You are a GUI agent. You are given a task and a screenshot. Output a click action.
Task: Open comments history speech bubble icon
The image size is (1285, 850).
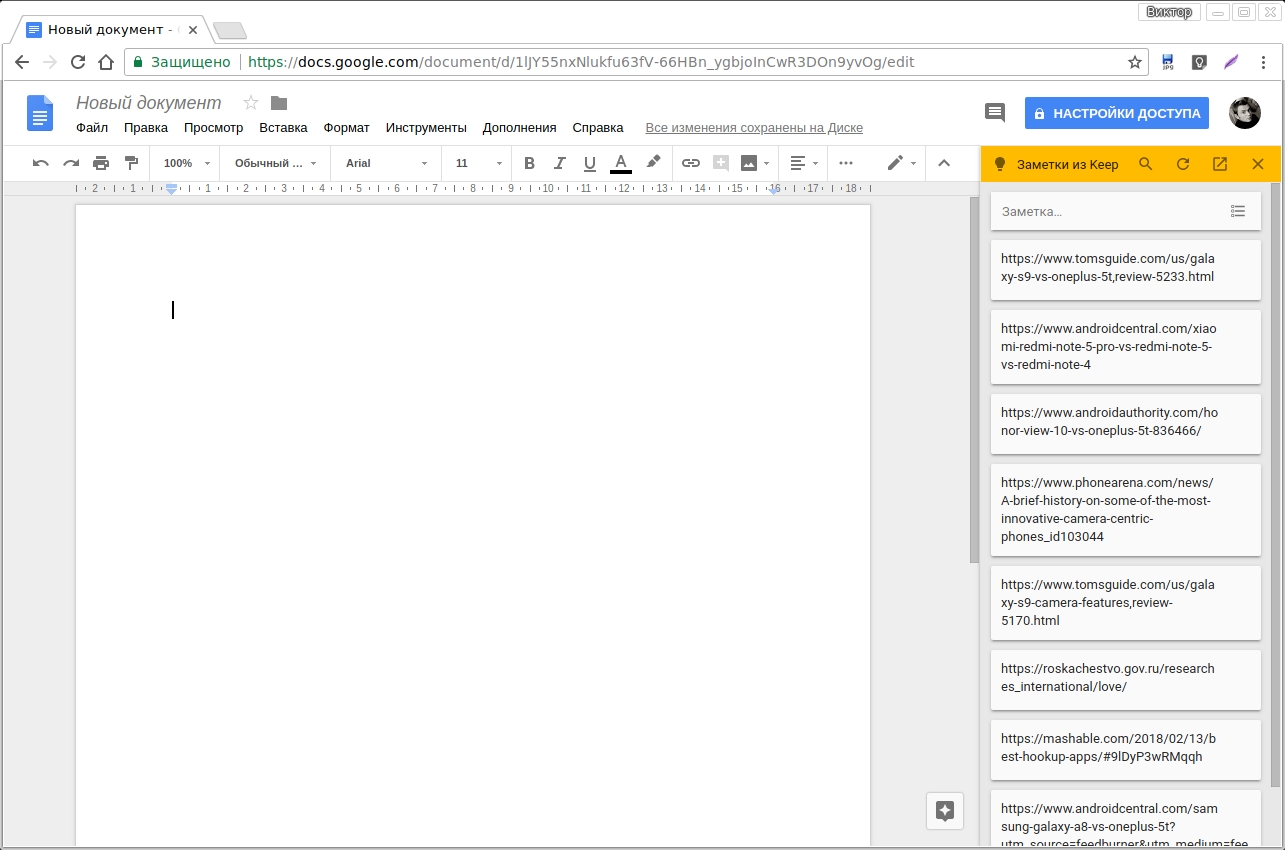[x=995, y=113]
